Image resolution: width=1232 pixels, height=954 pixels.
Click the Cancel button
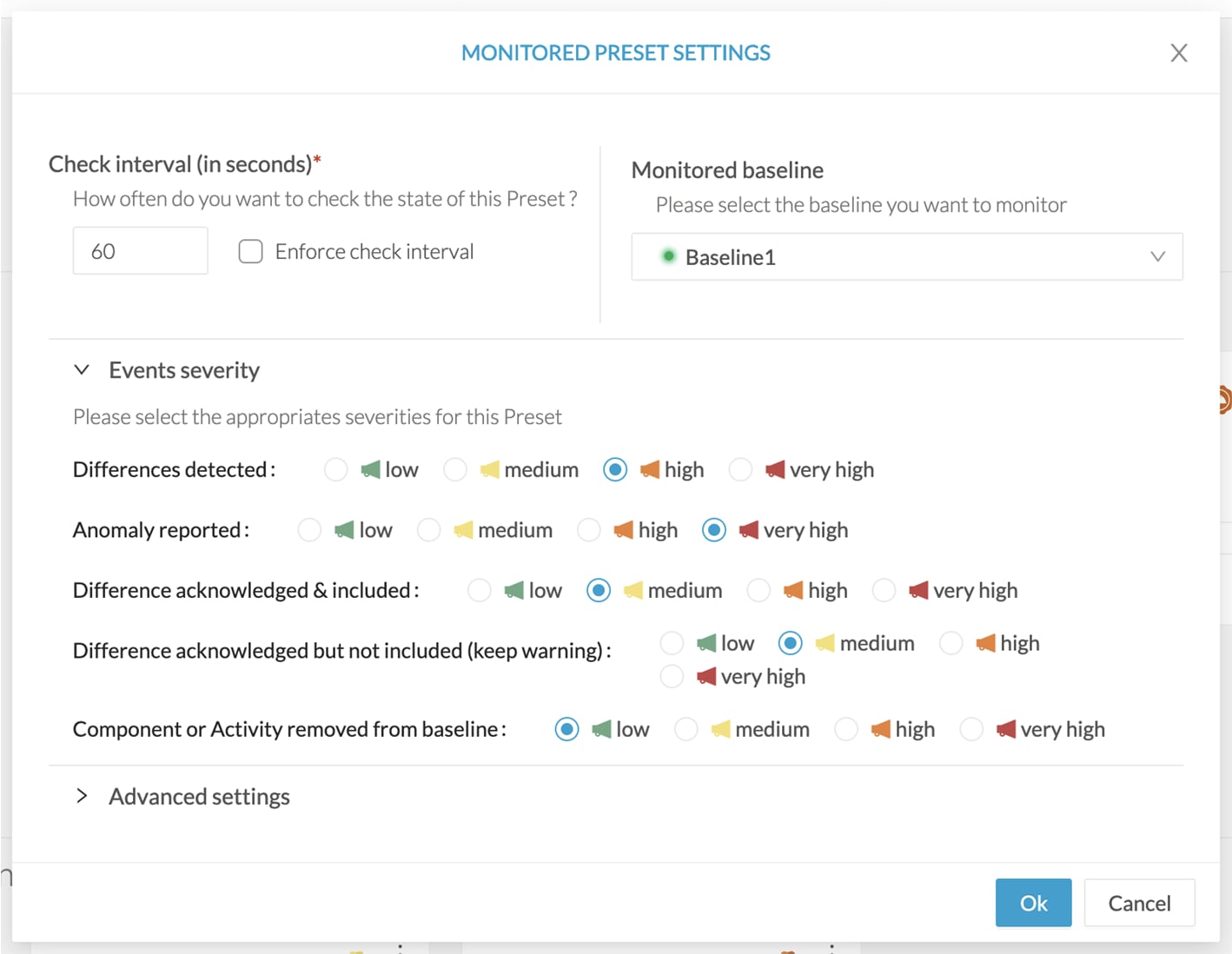[x=1139, y=903]
